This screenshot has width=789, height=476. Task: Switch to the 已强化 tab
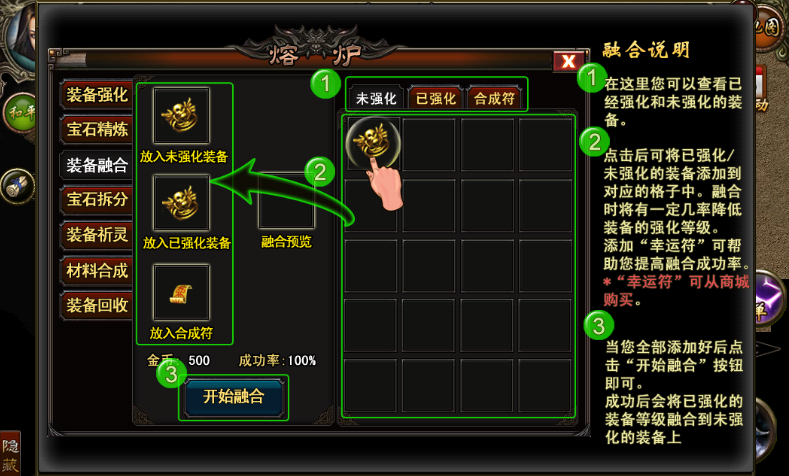436,98
